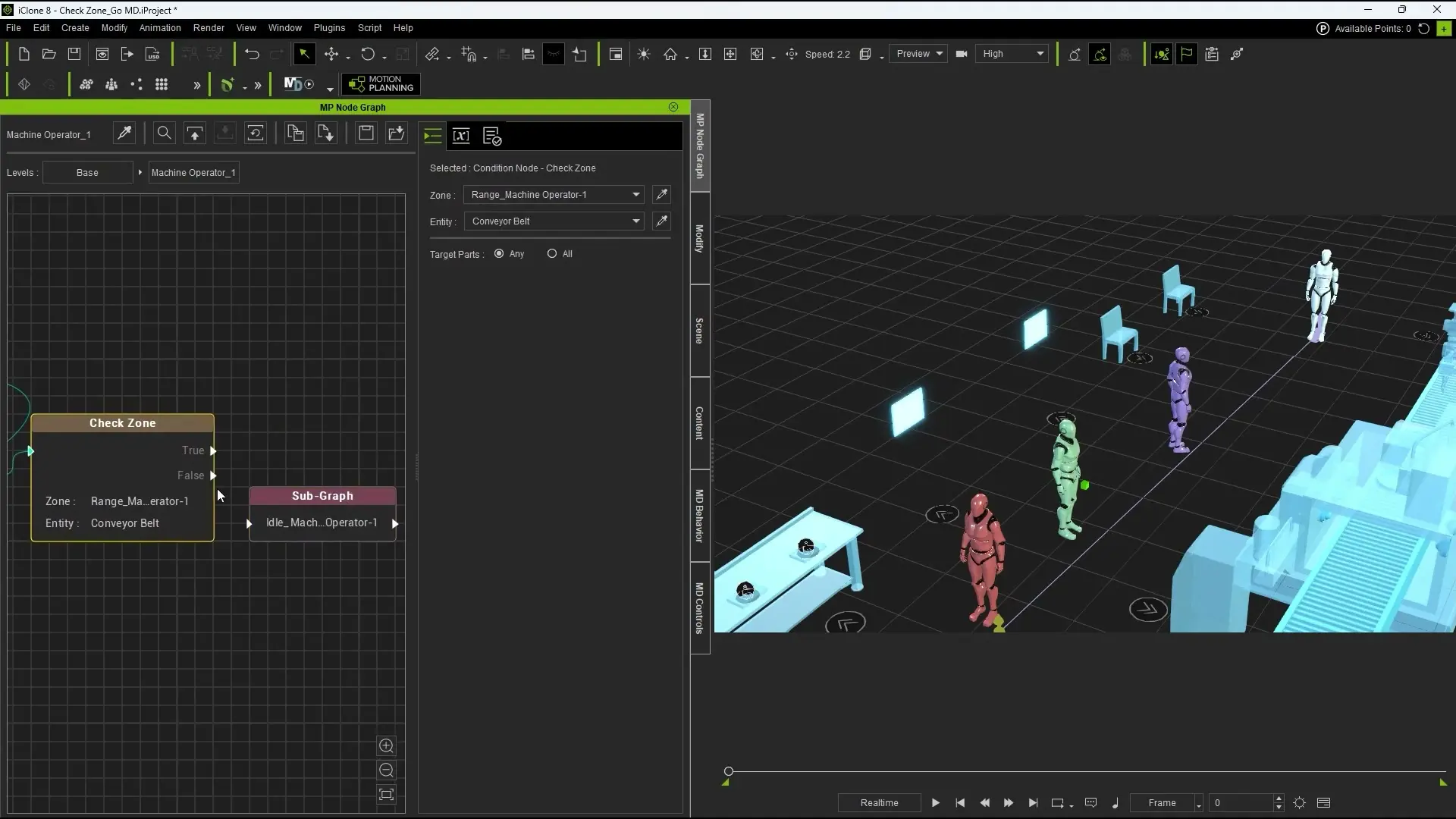The height and width of the screenshot is (819, 1456).
Task: Open the Animation menu
Action: 159,28
